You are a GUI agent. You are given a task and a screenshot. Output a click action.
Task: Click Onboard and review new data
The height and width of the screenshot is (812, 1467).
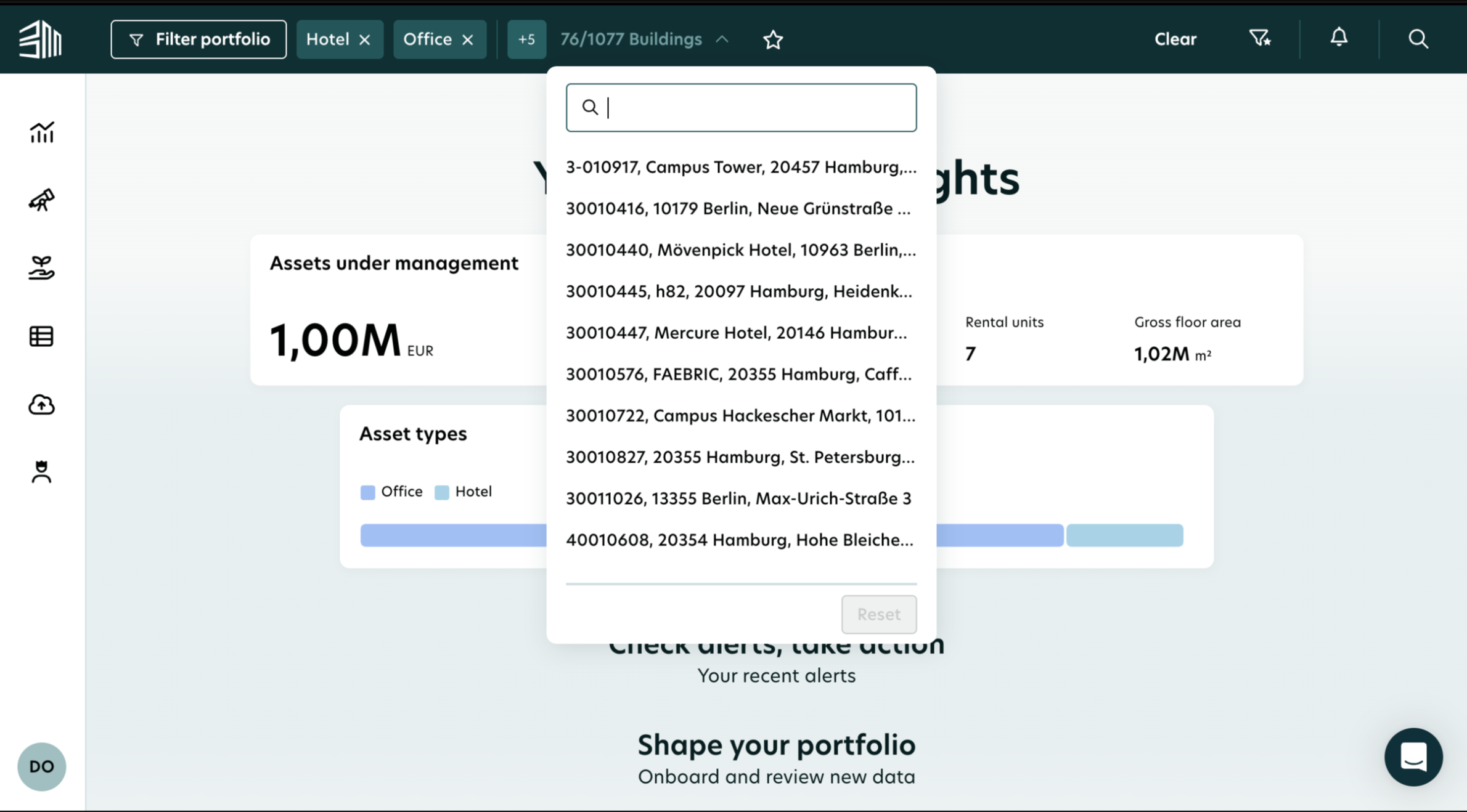(x=777, y=777)
